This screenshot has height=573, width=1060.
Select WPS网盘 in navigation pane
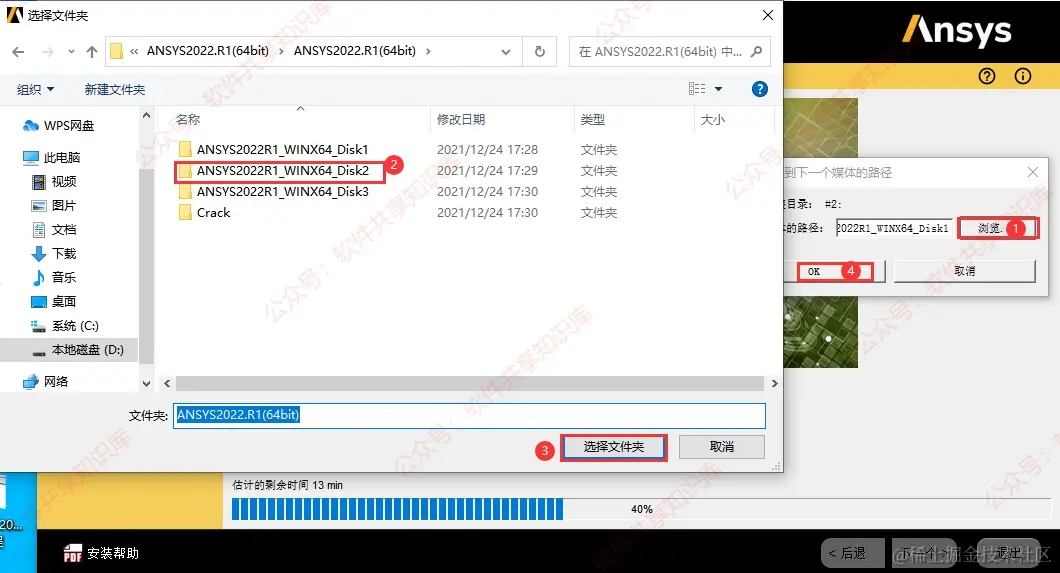(x=59, y=126)
